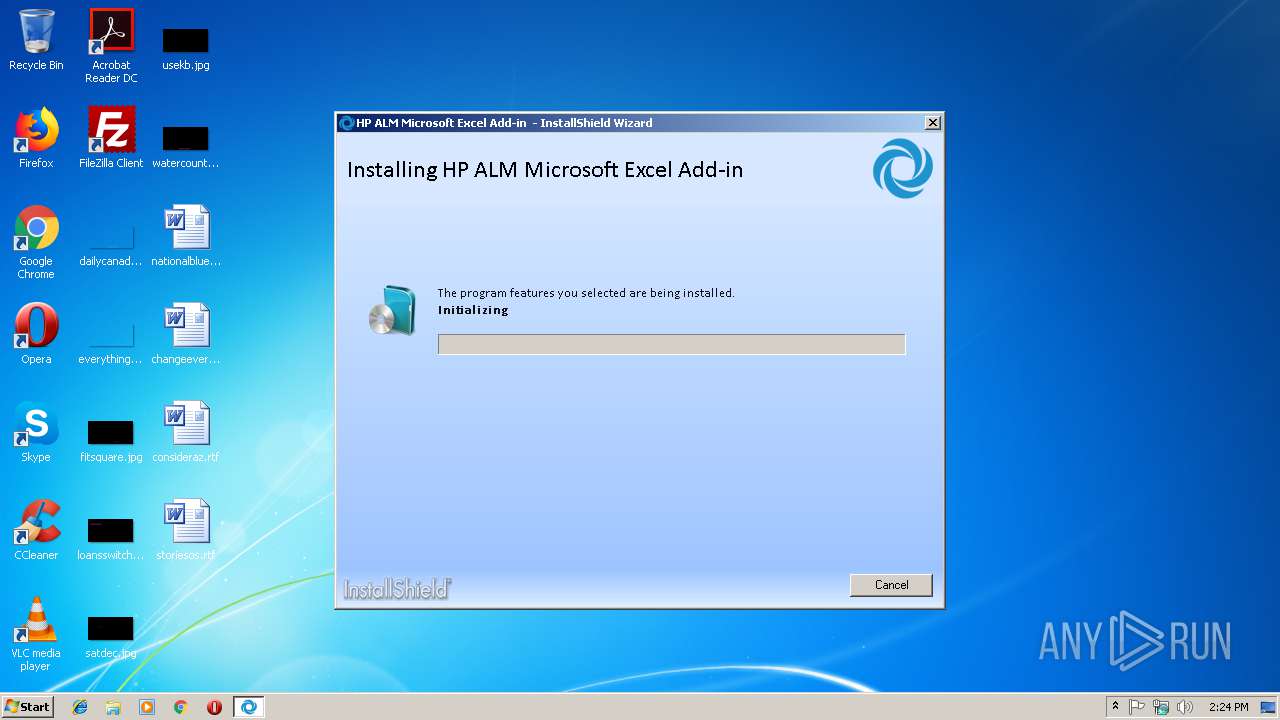Viewport: 1280px width, 720px height.
Task: Launch Acrobat Reader DC shortcut
Action: 111,46
